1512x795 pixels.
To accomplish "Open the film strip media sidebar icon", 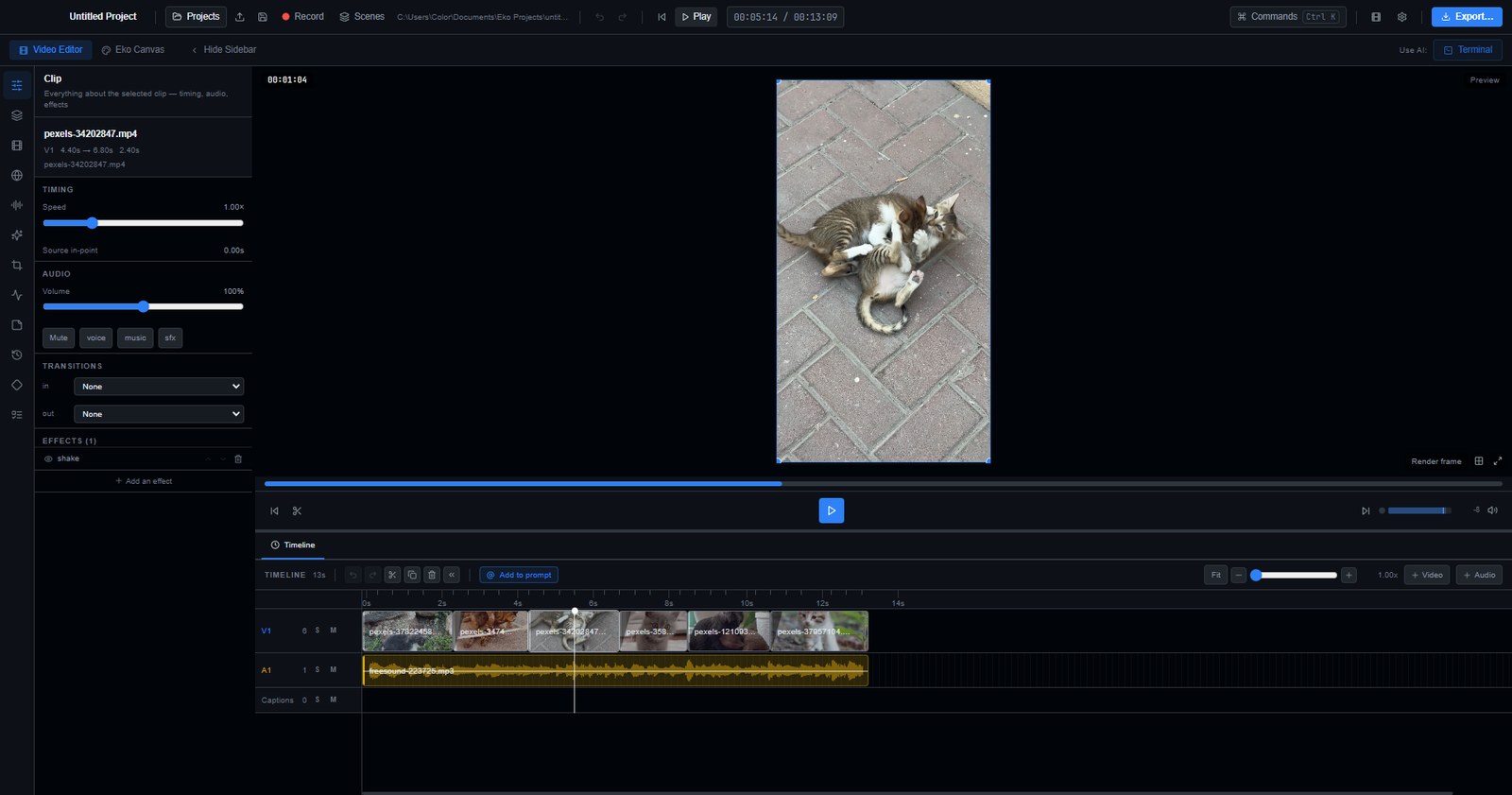I will (x=17, y=146).
